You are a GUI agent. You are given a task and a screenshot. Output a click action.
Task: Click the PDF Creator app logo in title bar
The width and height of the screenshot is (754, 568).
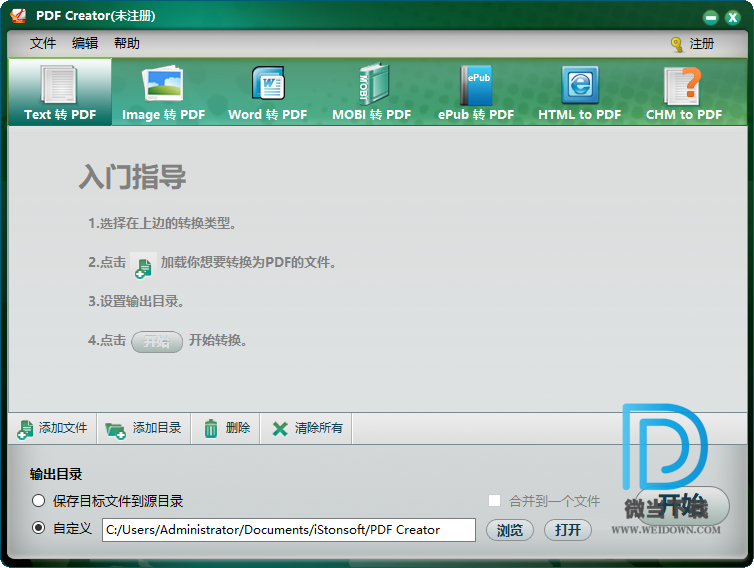point(18,15)
